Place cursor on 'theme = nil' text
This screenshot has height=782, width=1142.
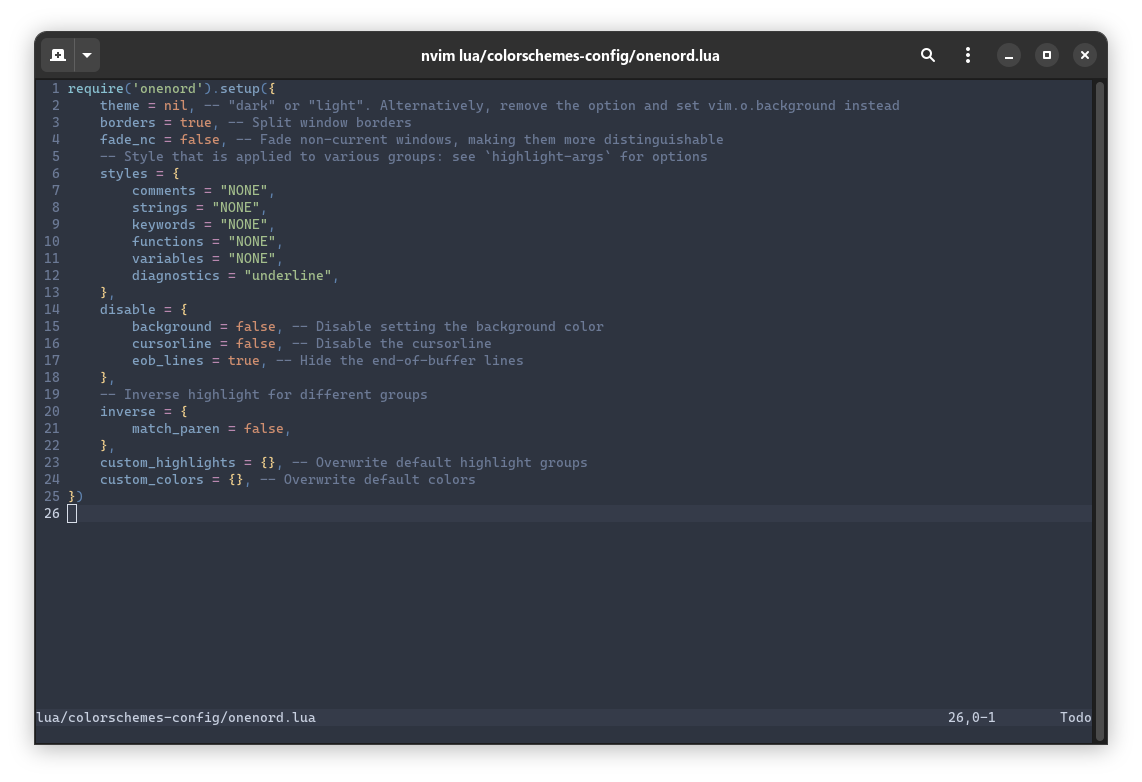coord(143,106)
